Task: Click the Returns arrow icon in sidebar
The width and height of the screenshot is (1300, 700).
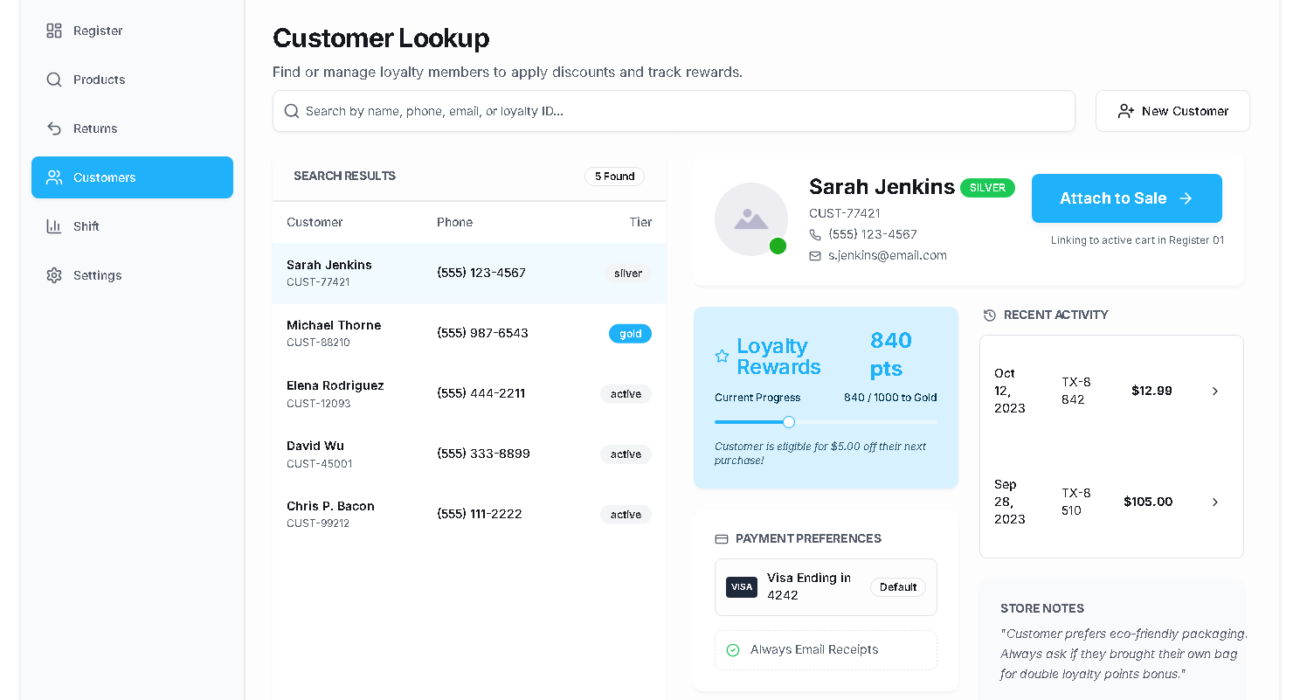Action: tap(54, 129)
